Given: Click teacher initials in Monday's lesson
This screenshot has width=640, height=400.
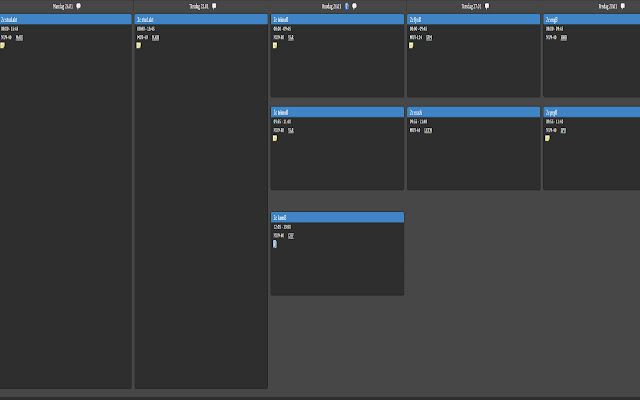Looking at the screenshot, I should (19, 38).
